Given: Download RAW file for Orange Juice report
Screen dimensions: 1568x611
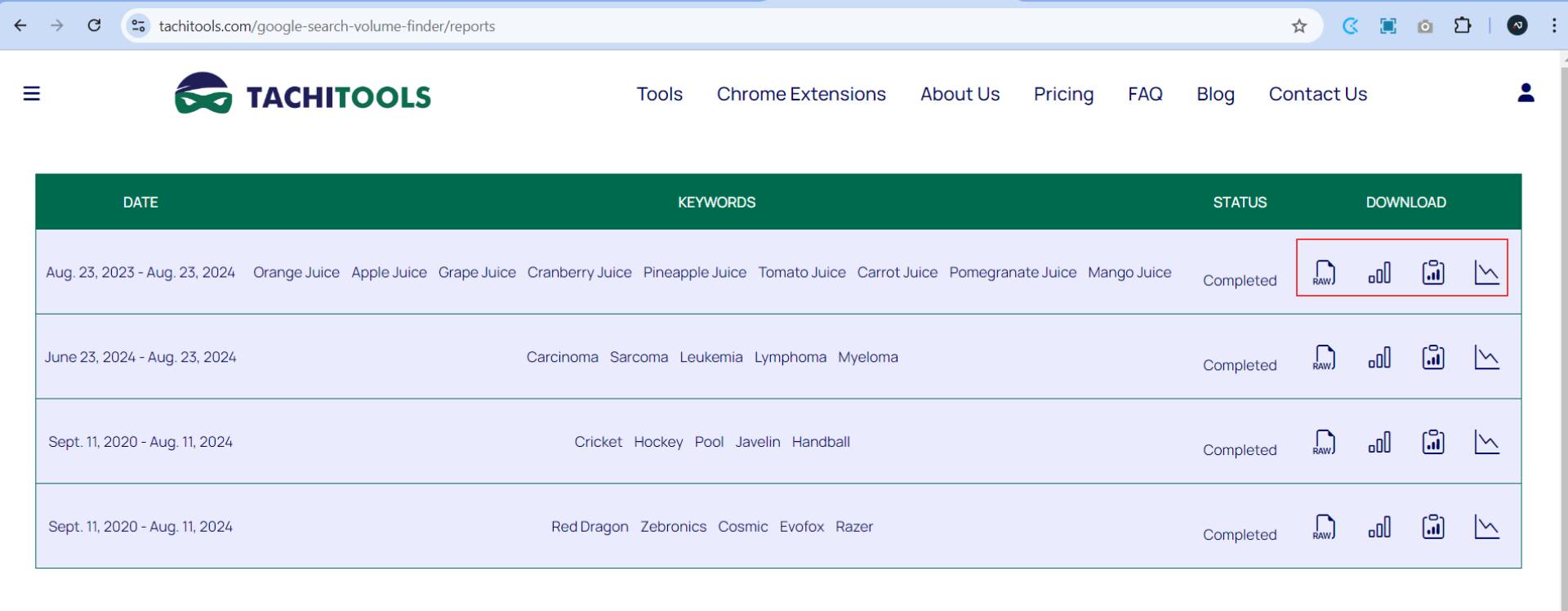Looking at the screenshot, I should click(x=1324, y=273).
